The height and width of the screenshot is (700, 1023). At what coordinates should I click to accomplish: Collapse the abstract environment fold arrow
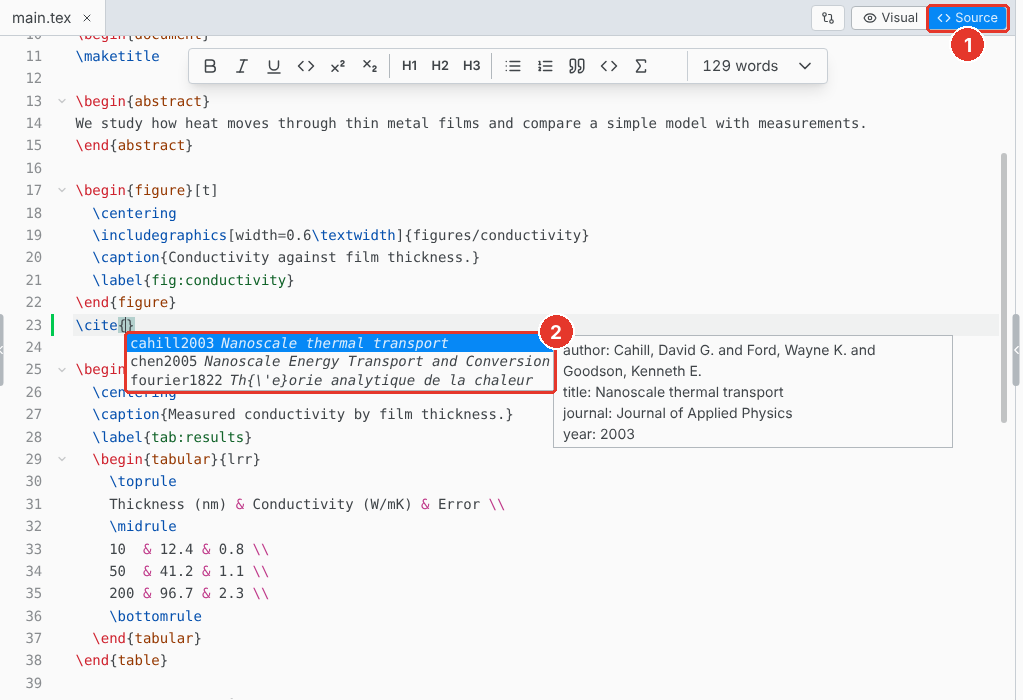coord(62,101)
